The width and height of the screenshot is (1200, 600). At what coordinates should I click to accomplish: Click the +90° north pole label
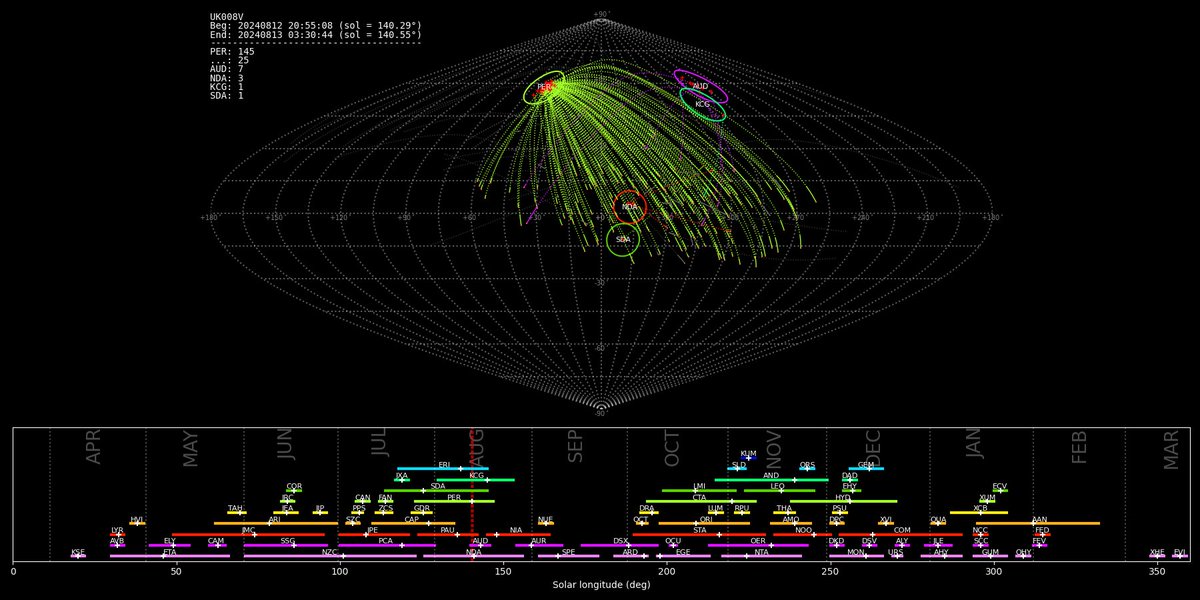[x=601, y=14]
